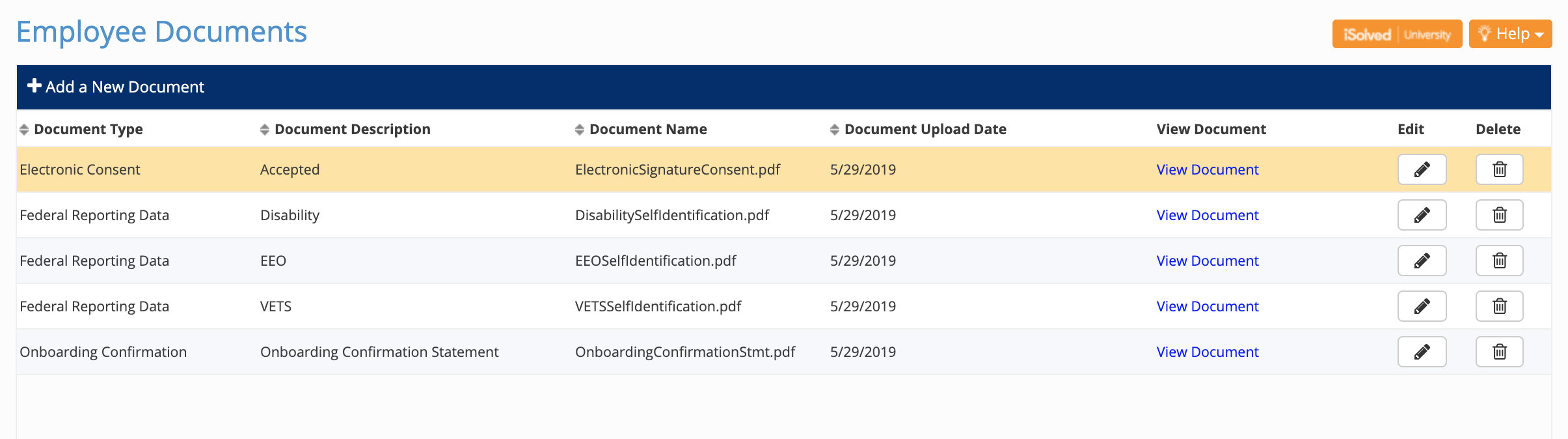Toggle sort on Document Upload Date

835,128
